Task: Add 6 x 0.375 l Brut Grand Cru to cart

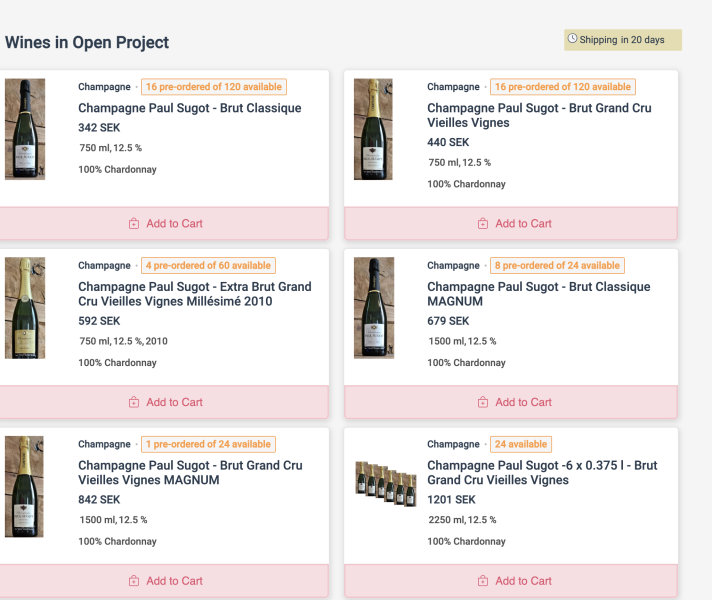Action: tap(511, 581)
